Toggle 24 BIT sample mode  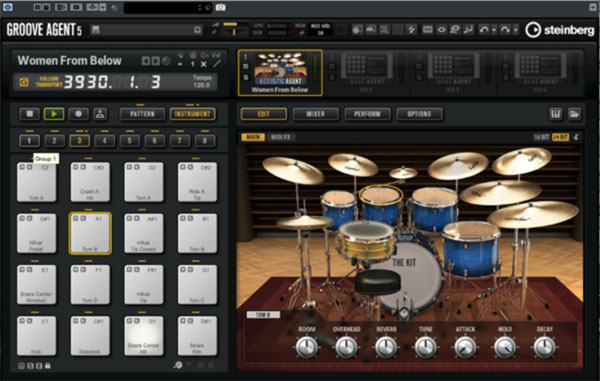click(561, 137)
